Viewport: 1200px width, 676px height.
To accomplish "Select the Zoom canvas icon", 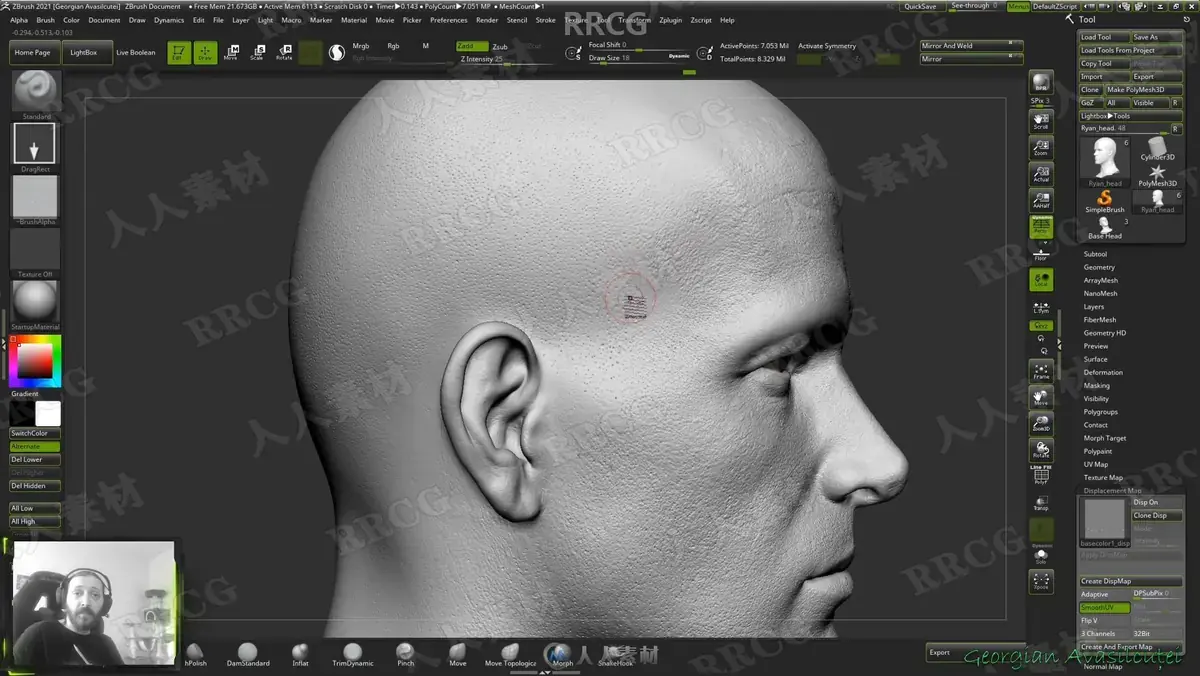I will pyautogui.click(x=1041, y=147).
